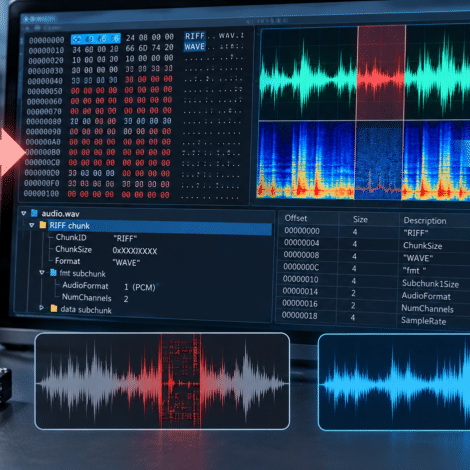
Task: Click the "WAVE" Format value in tree
Action: pyautogui.click(x=126, y=263)
